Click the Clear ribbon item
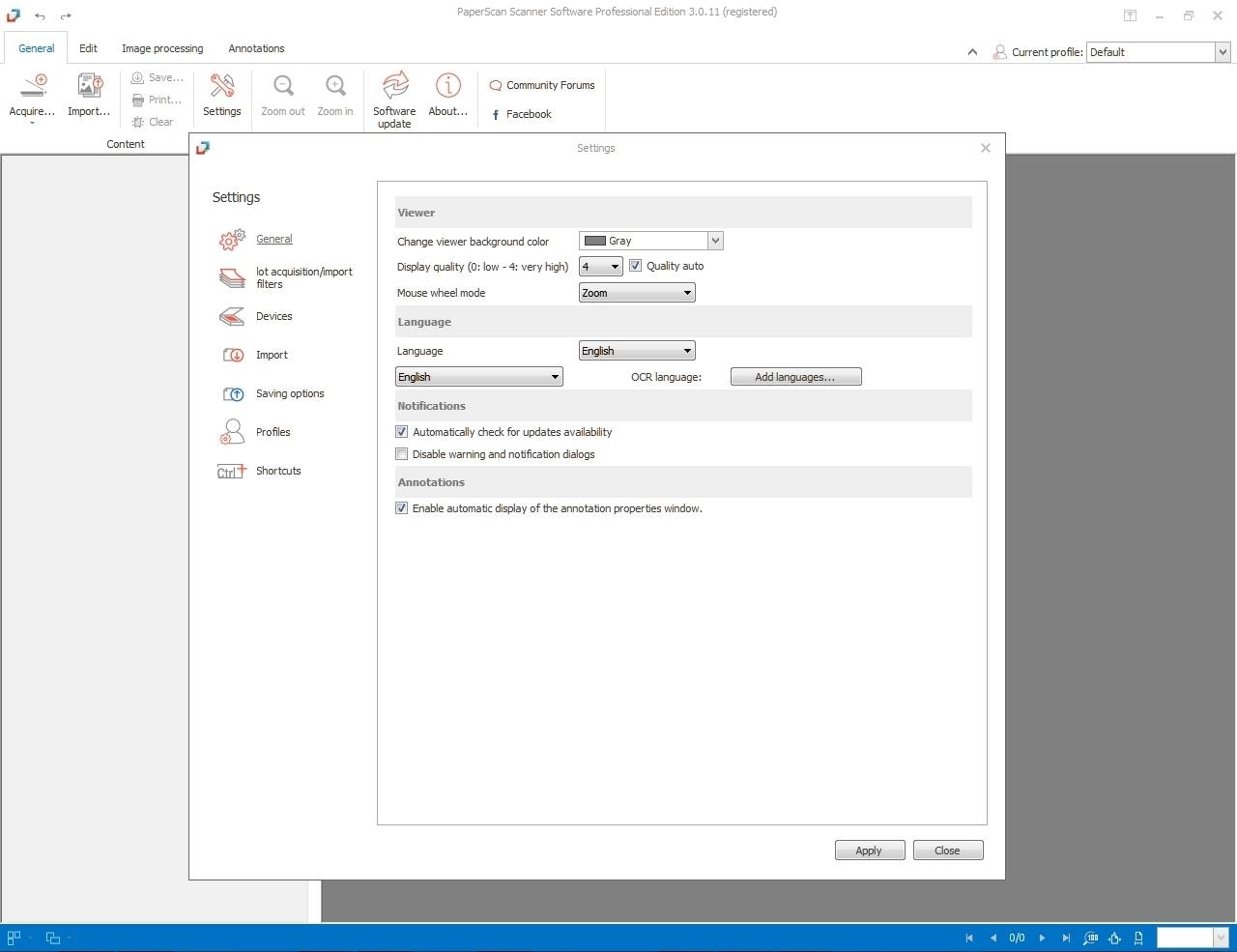This screenshot has height=952, width=1237. 153,122
